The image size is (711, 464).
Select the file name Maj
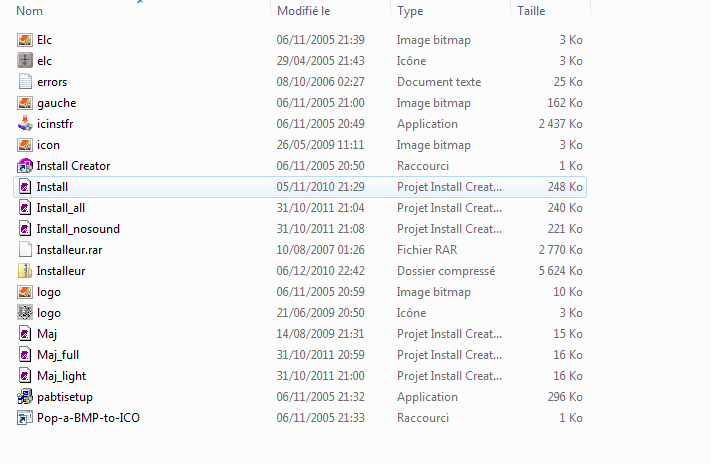click(47, 334)
